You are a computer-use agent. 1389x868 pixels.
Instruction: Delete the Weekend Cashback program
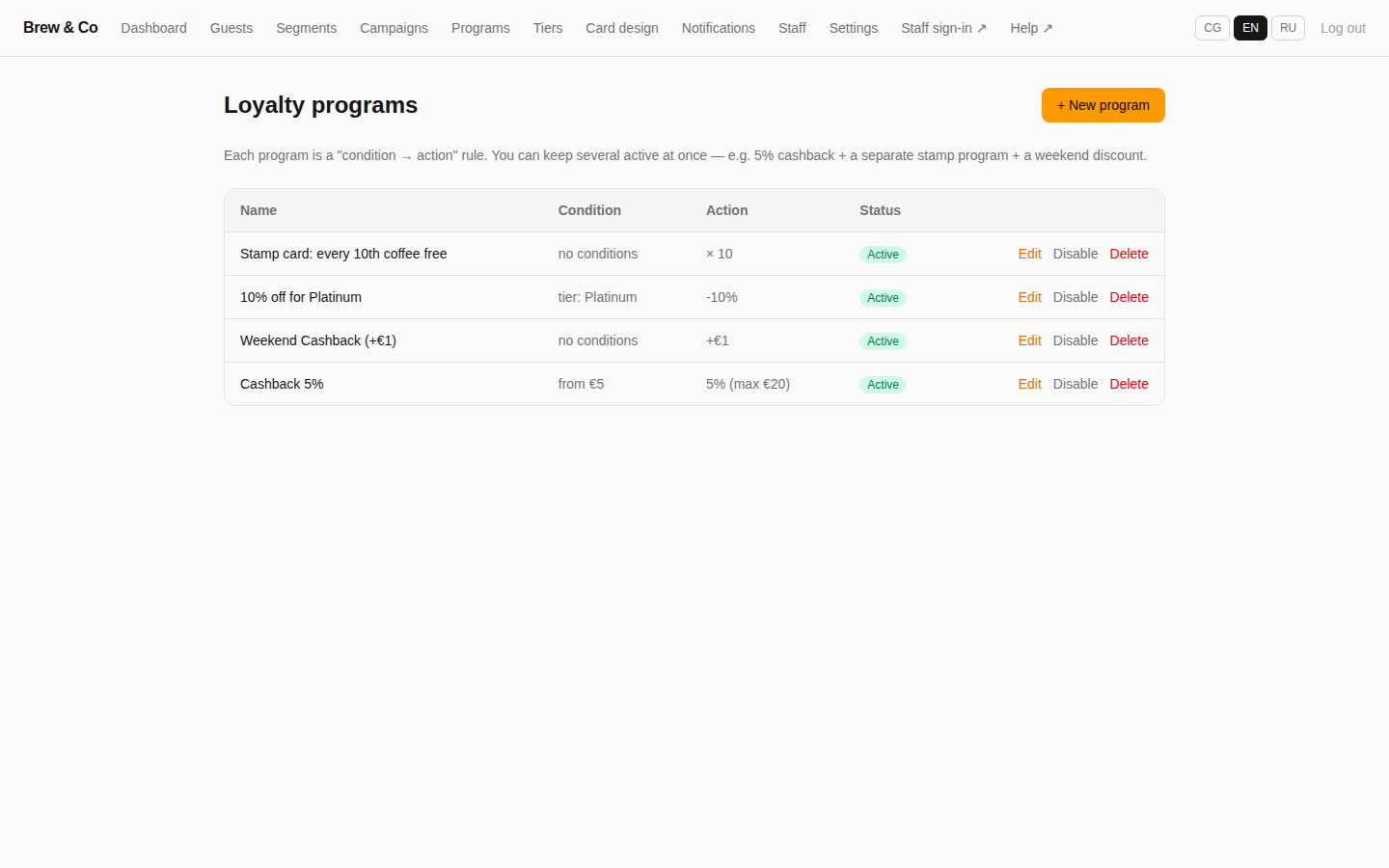tap(1129, 340)
